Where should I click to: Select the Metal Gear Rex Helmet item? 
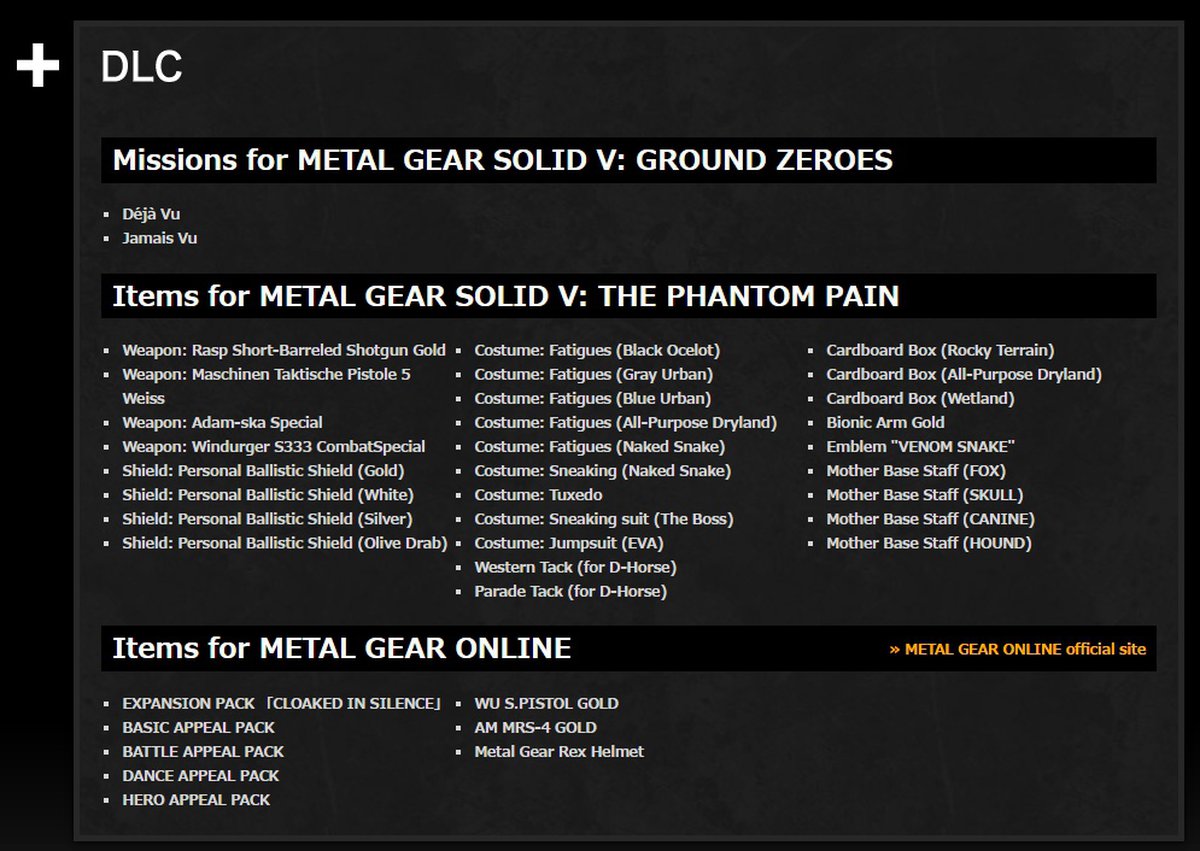(559, 751)
